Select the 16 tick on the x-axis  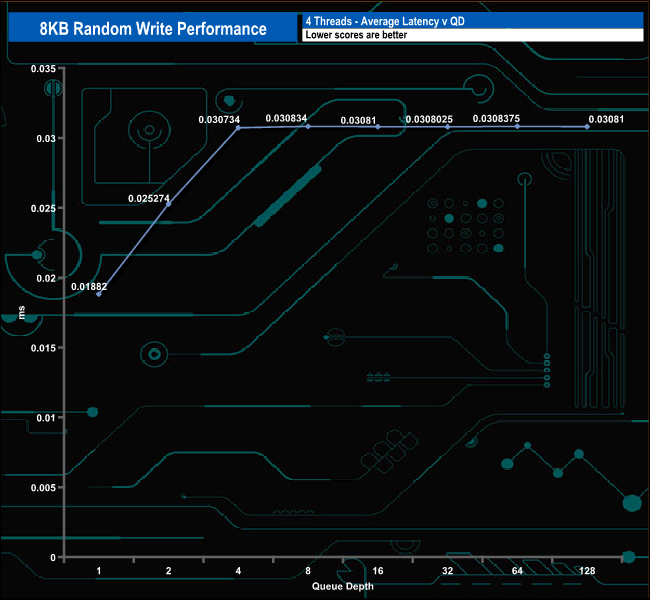pos(377,571)
